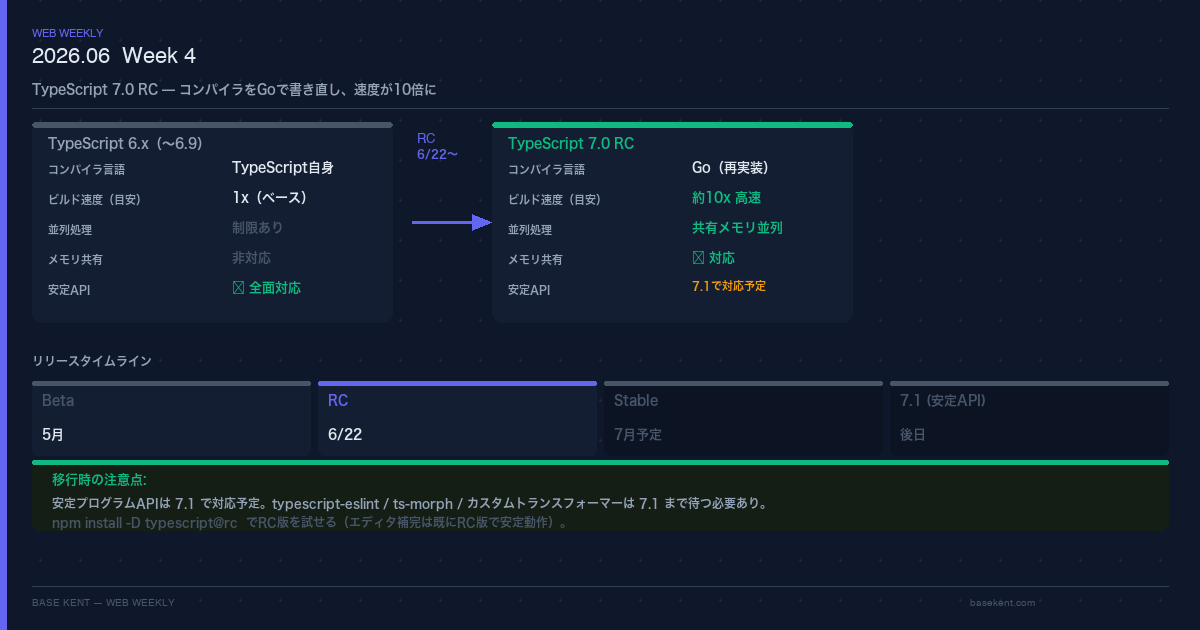1200x630 pixels.
Task: Click '並列処理' label in TypeScript 7.0 RC card
Action: 530,230
